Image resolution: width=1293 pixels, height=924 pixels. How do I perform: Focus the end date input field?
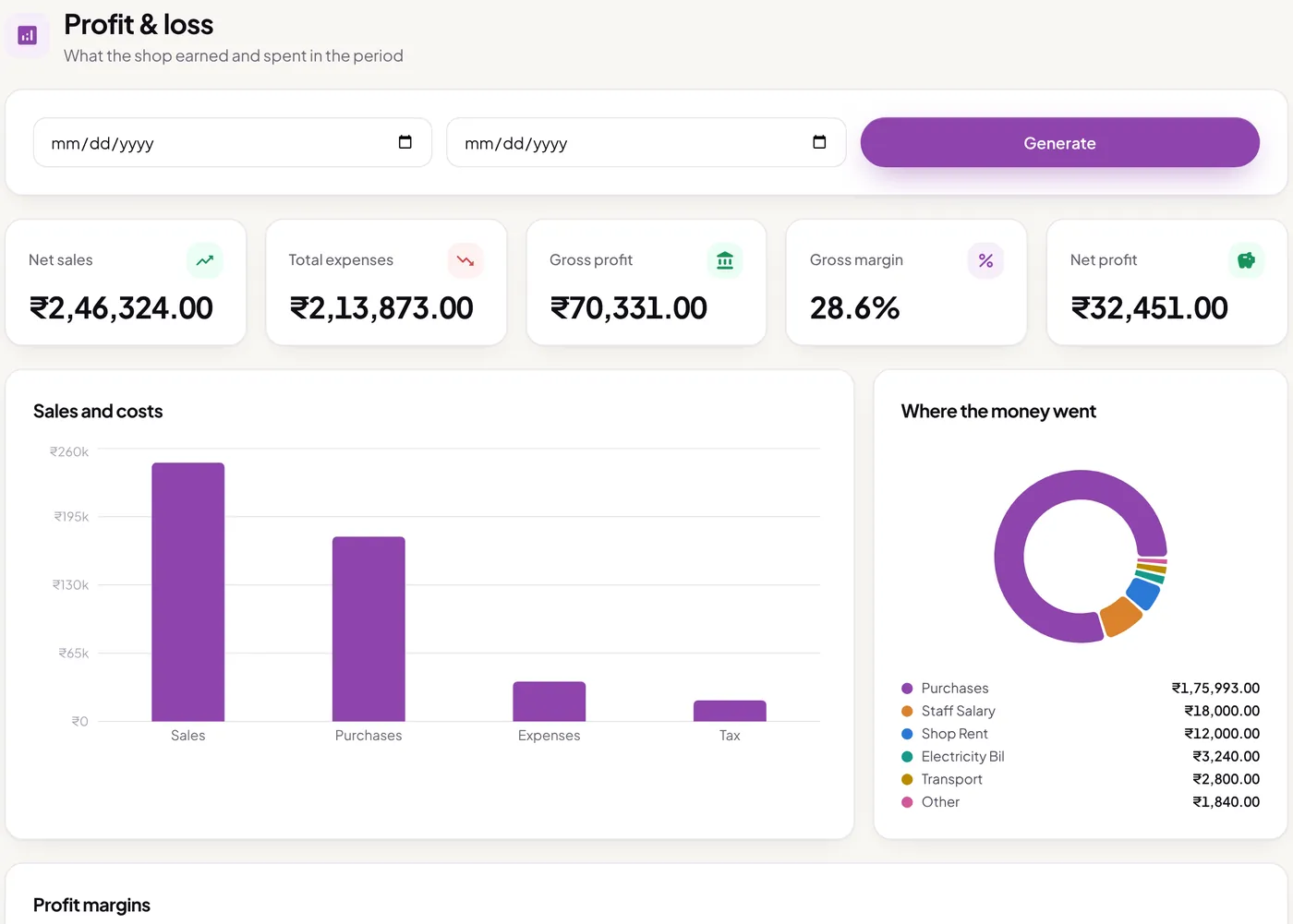click(x=646, y=142)
